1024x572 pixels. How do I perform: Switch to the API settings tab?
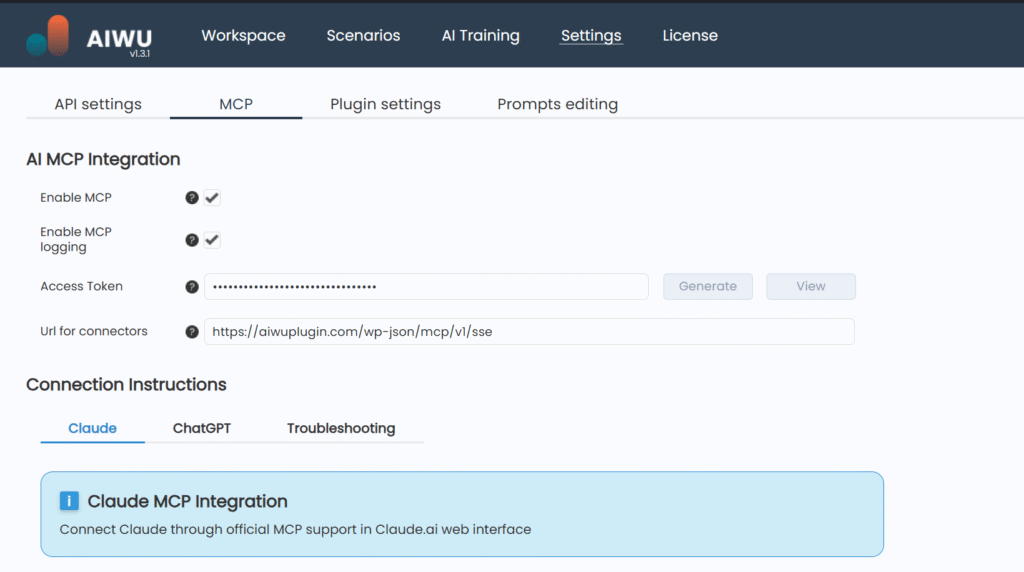[98, 104]
